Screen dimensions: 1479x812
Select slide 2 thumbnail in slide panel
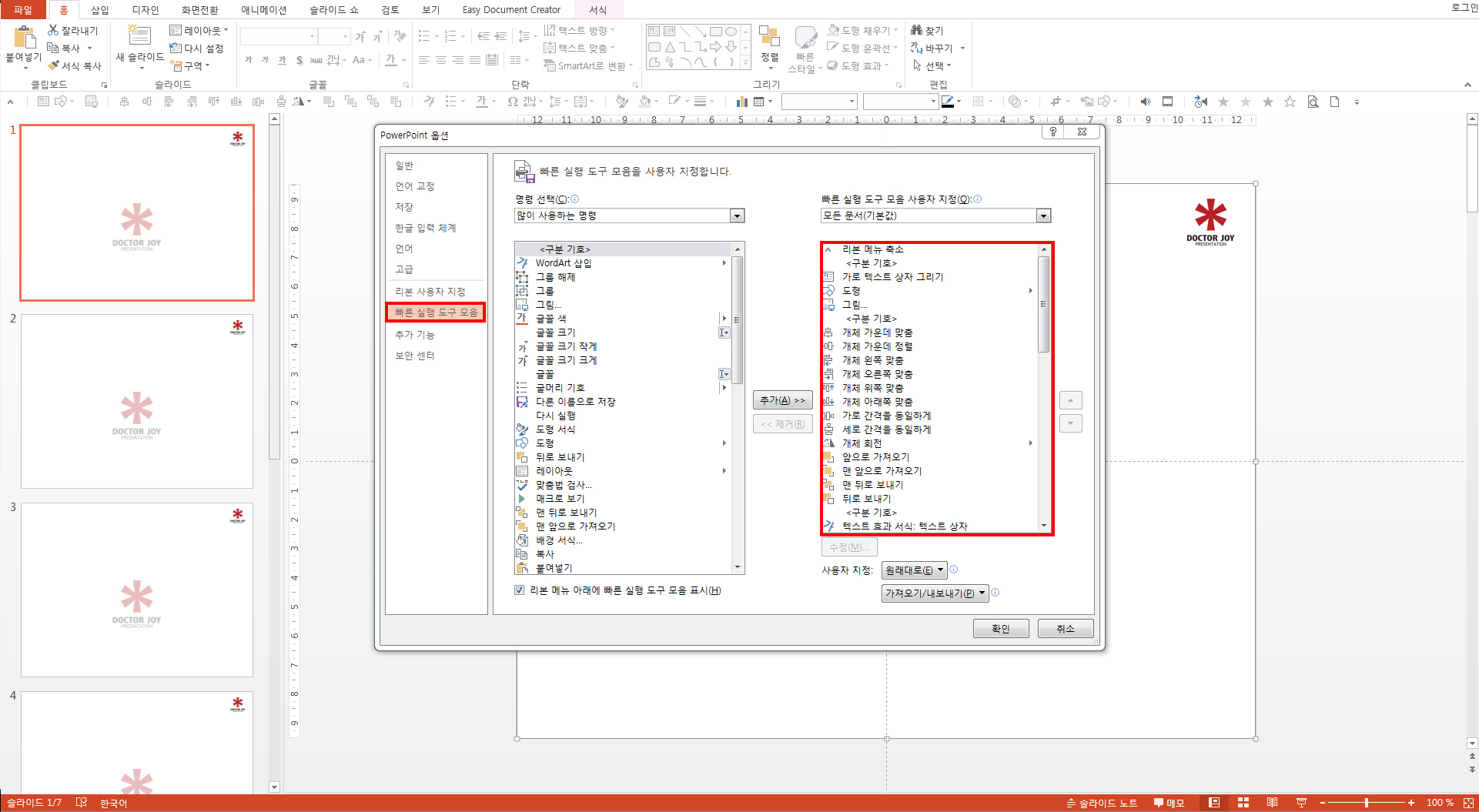pyautogui.click(x=137, y=400)
